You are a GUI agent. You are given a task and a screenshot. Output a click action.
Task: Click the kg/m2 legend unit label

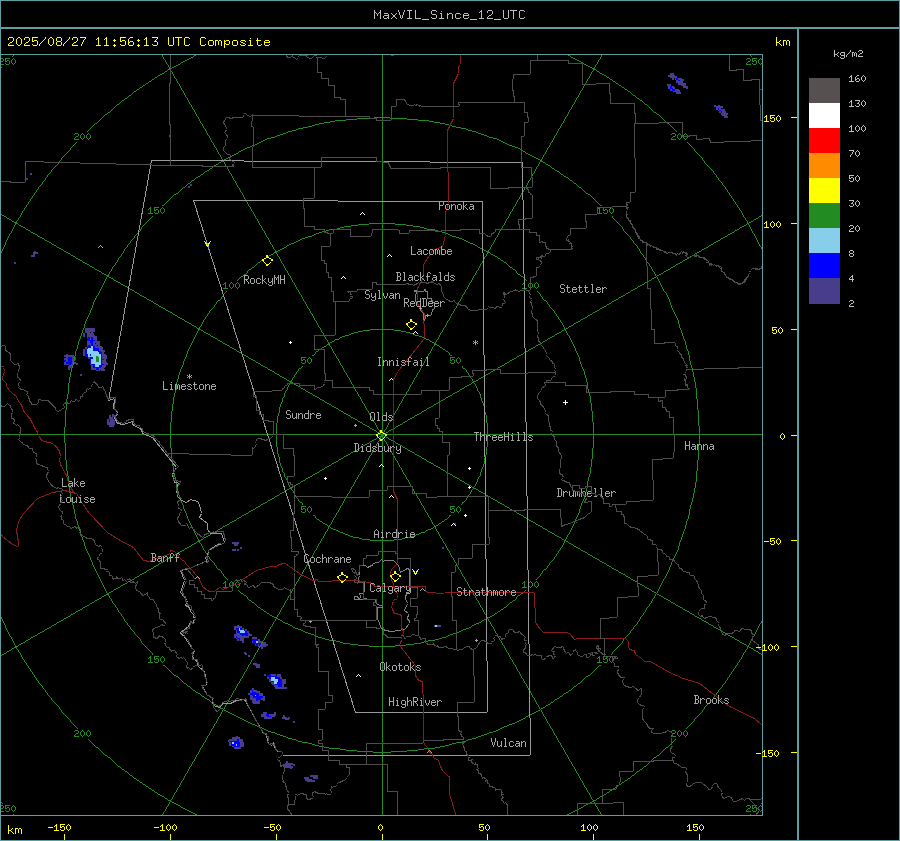point(848,54)
